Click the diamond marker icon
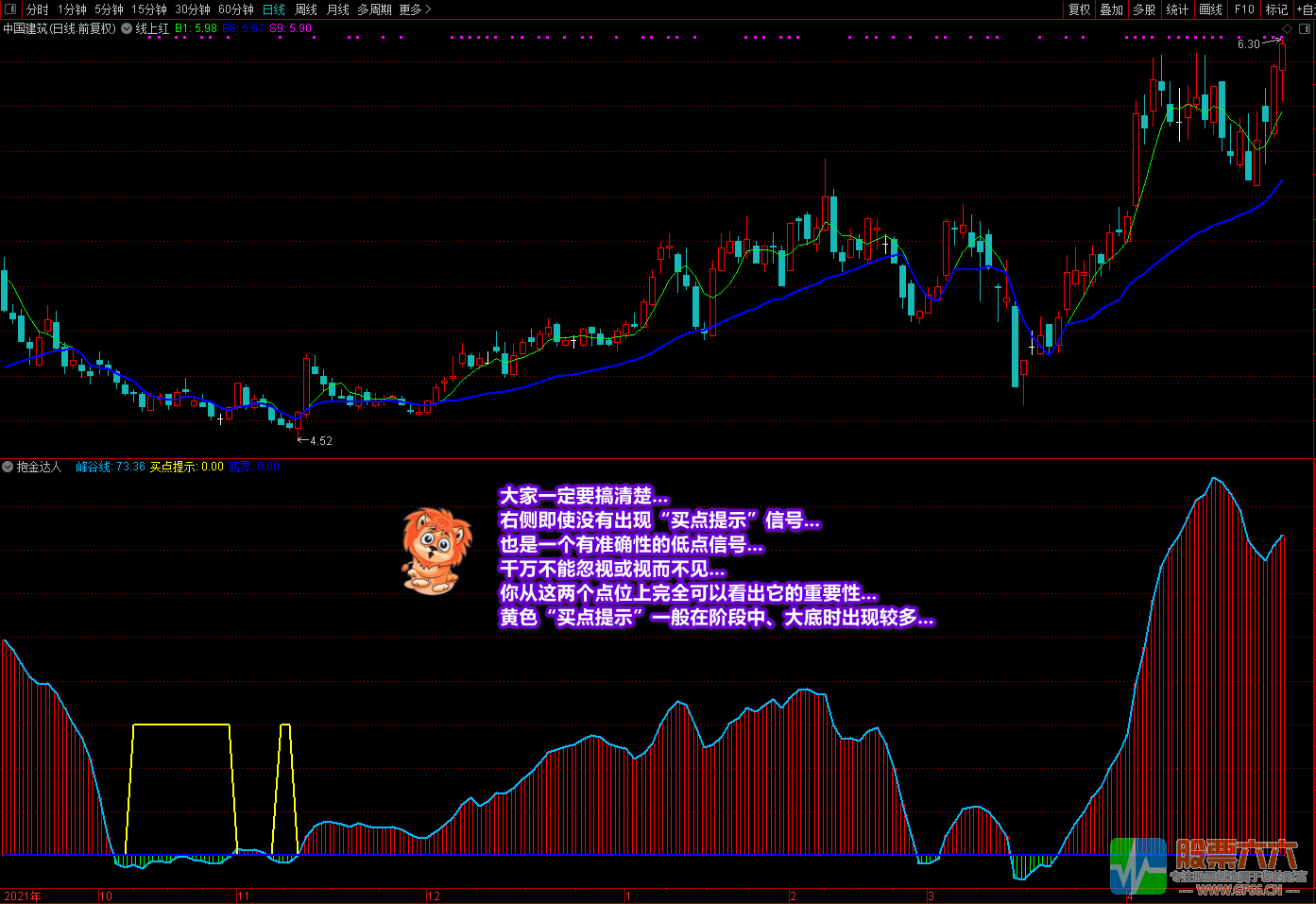 click(1287, 28)
